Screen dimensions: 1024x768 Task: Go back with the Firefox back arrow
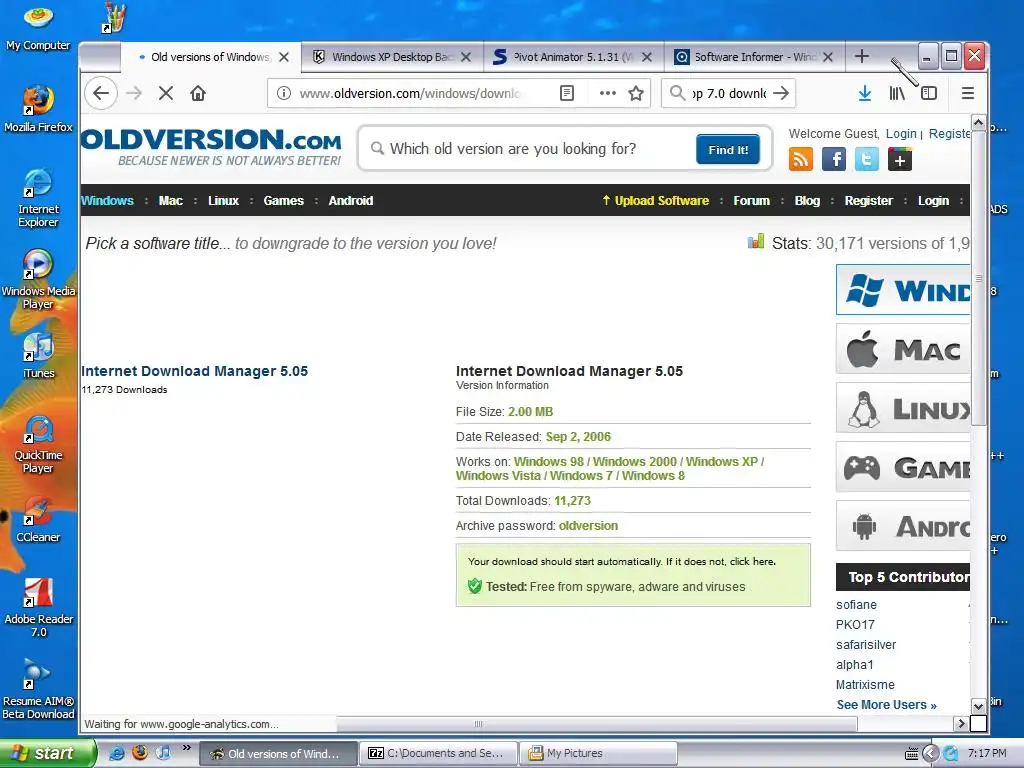[101, 93]
